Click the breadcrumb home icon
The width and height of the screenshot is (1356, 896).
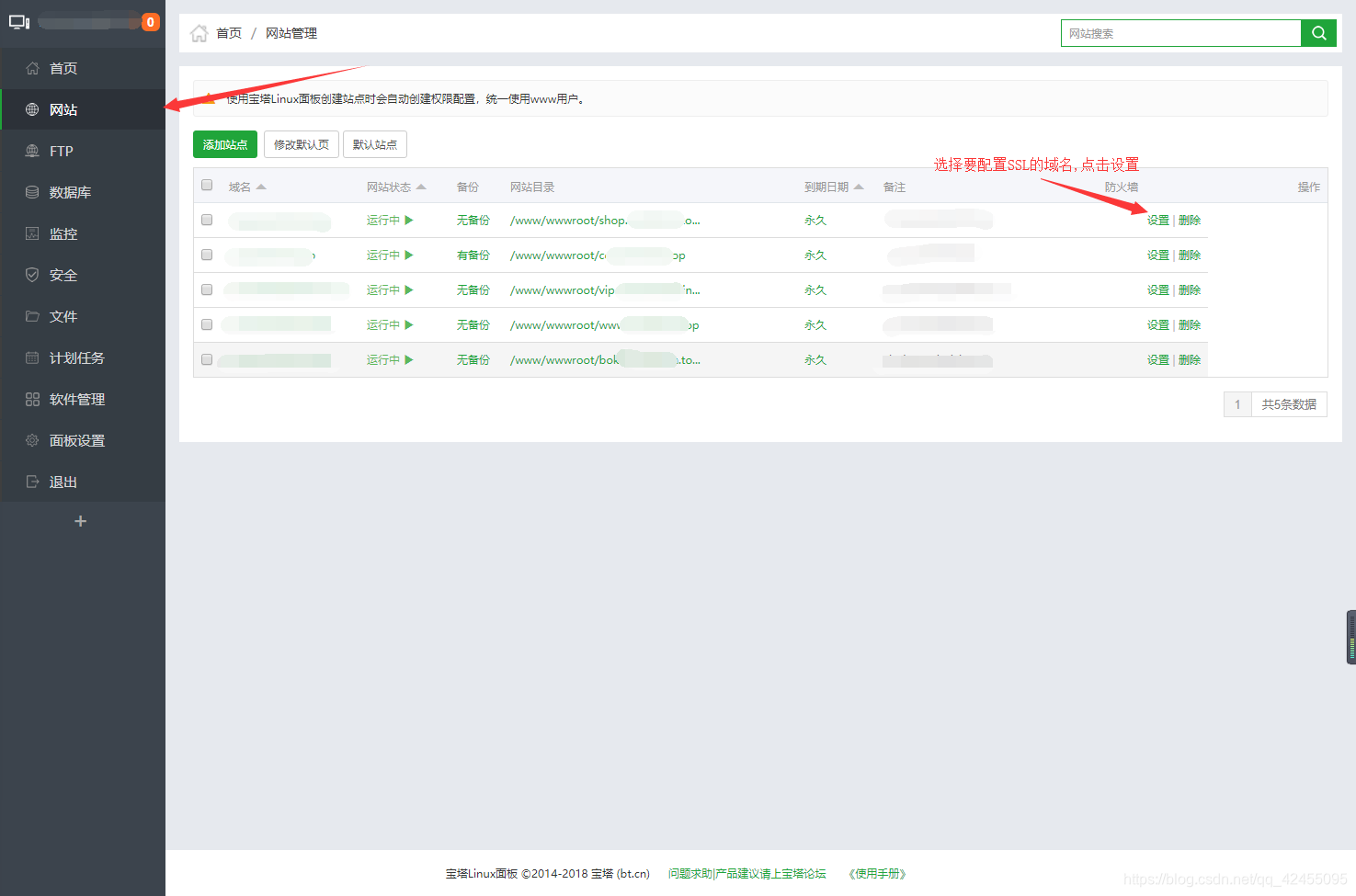[199, 33]
